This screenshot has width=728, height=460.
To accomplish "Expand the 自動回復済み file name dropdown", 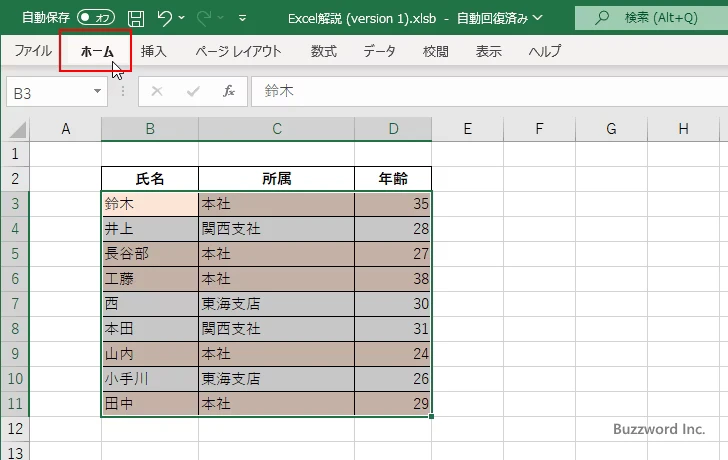I will click(538, 18).
